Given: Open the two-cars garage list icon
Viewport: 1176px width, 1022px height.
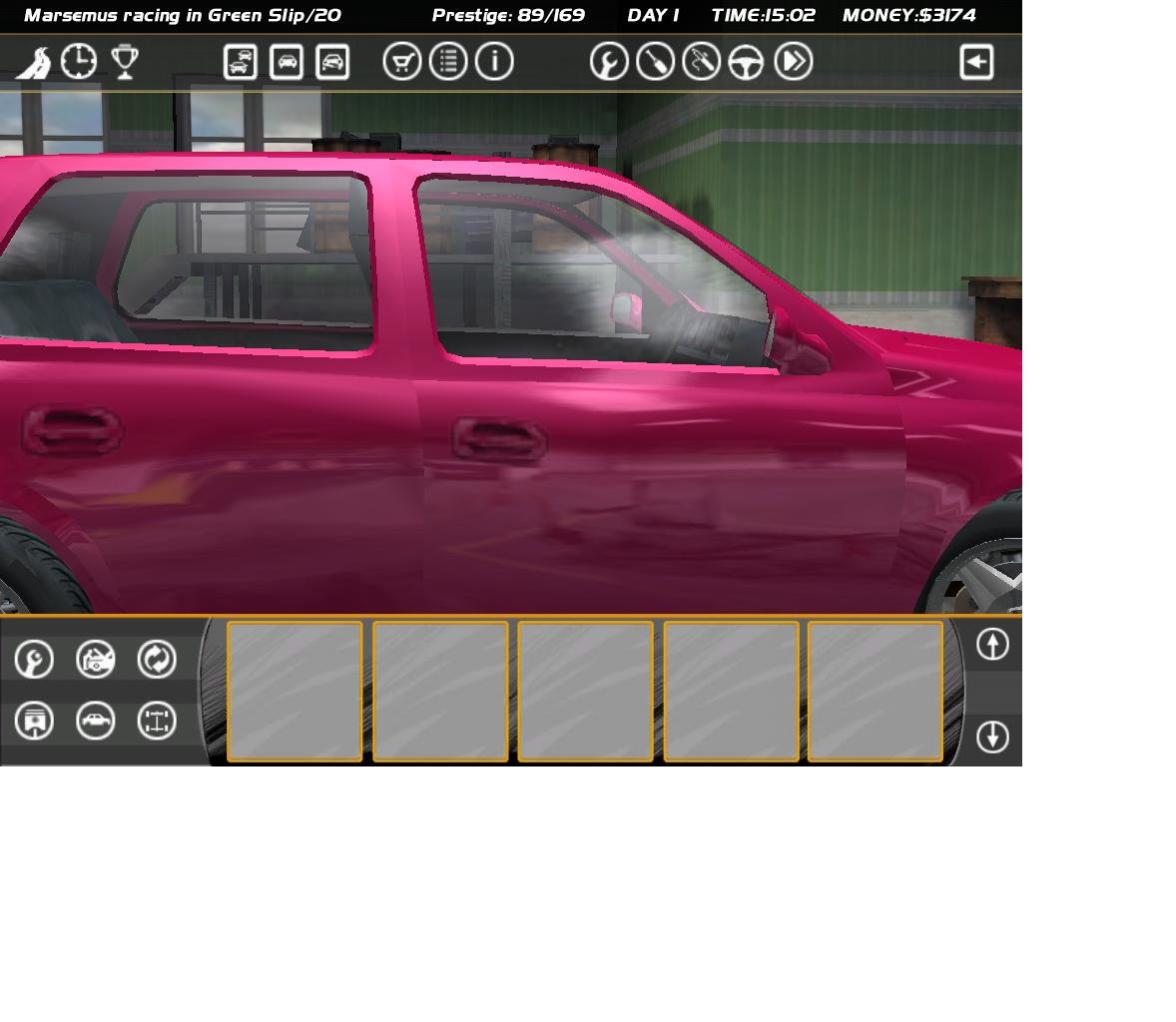Looking at the screenshot, I should point(240,62).
